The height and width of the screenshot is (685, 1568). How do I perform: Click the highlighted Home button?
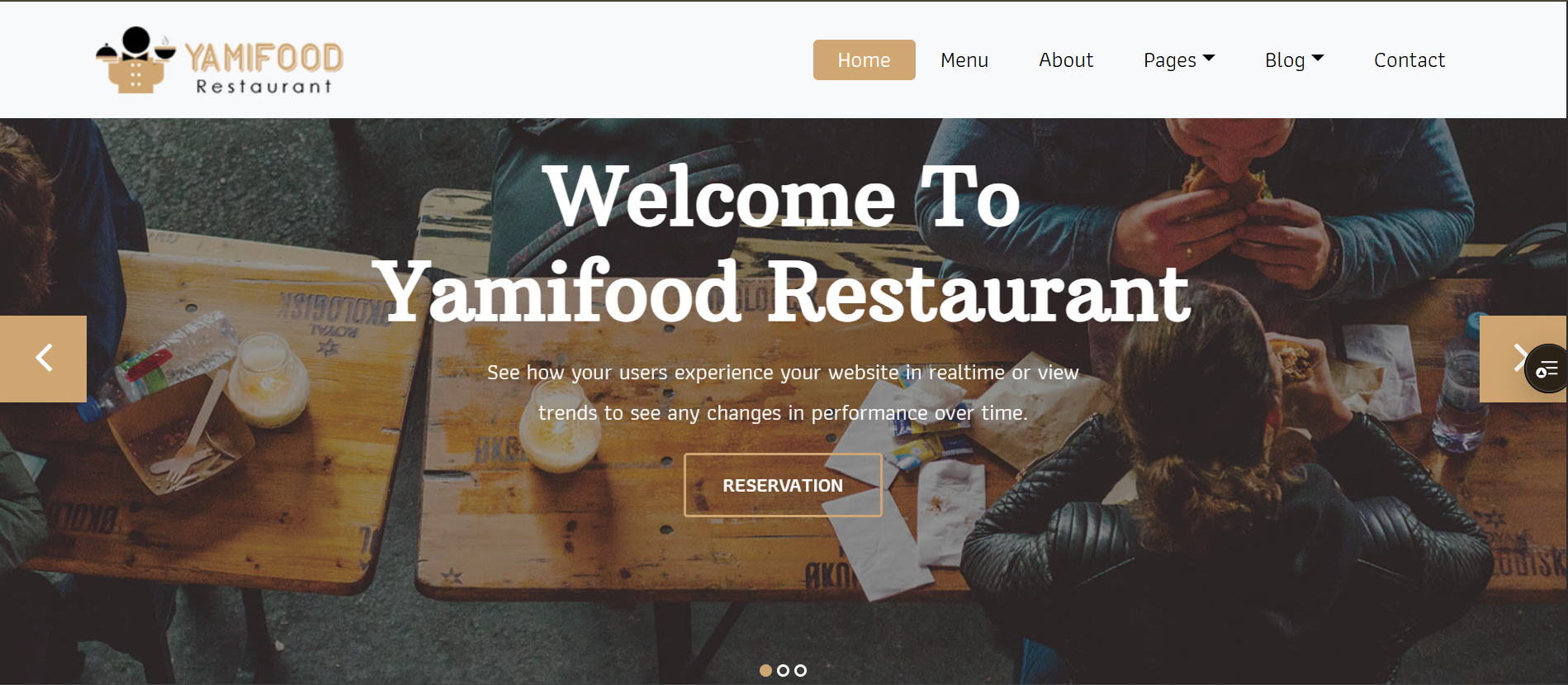864,60
